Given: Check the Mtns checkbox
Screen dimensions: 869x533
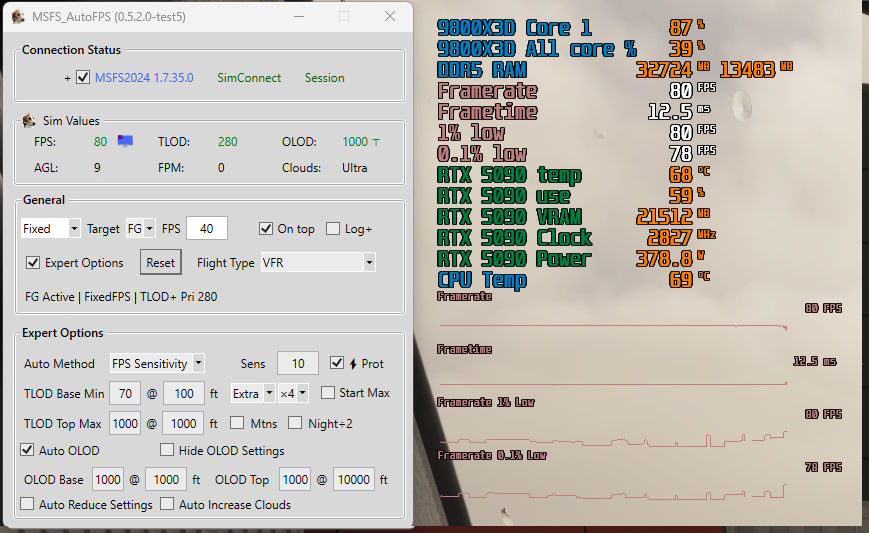Looking at the screenshot, I should click(x=237, y=423).
